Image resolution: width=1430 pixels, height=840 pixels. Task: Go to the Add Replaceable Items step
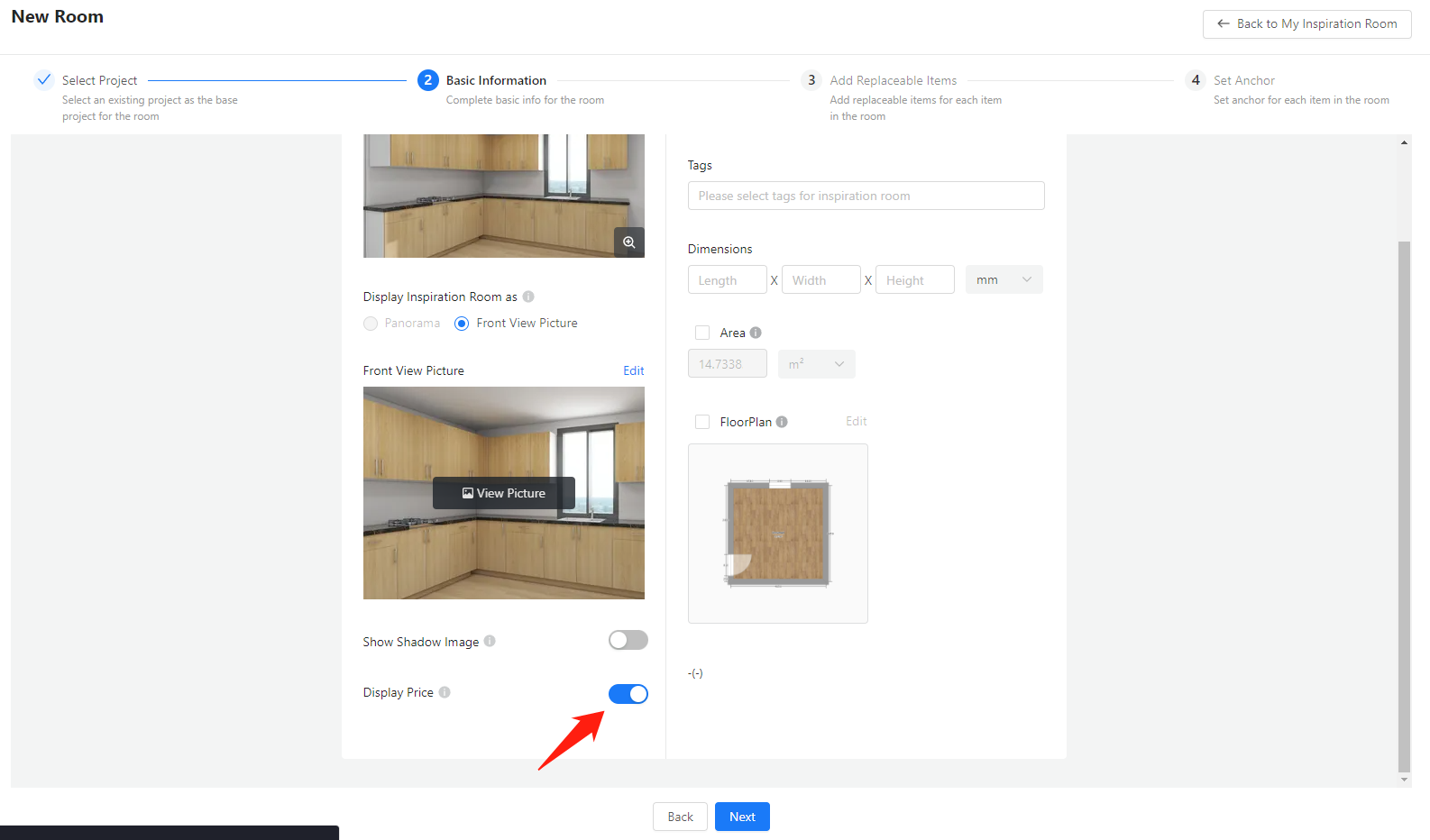(x=893, y=80)
